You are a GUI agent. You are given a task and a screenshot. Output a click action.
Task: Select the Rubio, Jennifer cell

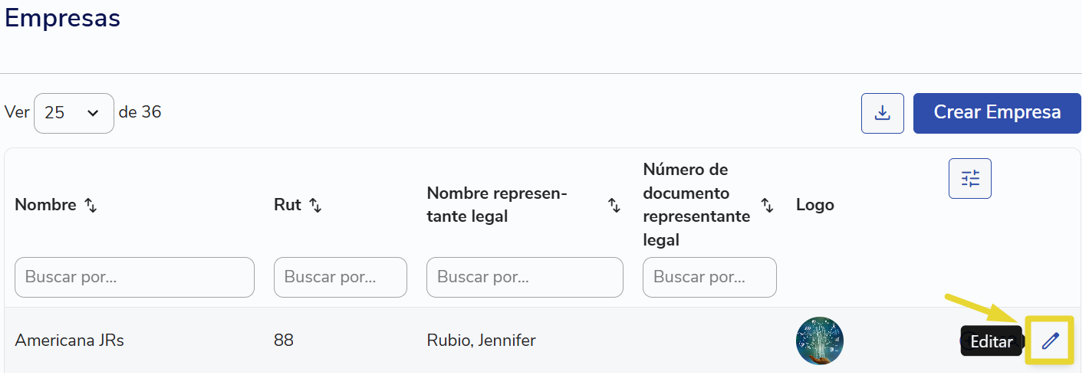point(481,340)
